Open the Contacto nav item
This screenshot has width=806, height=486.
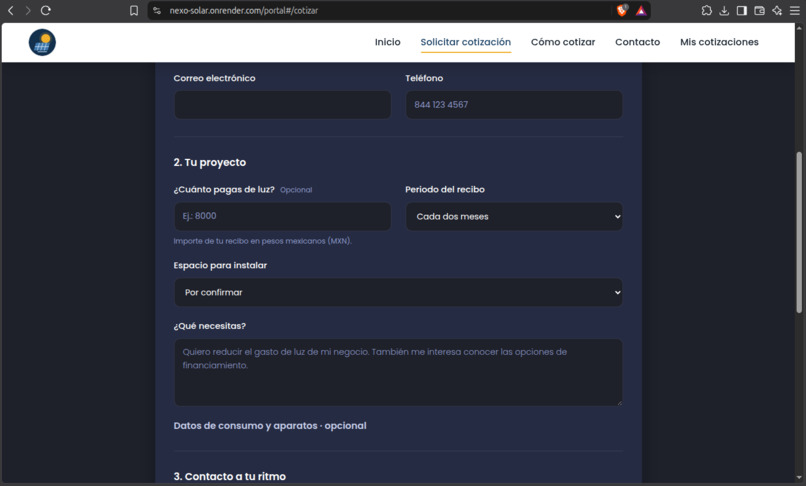(x=637, y=42)
